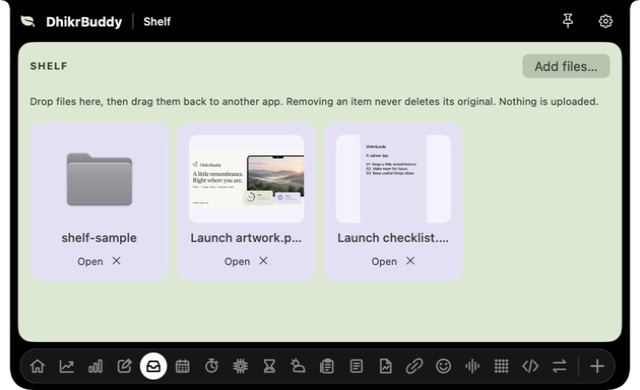Open the chain link icon
Viewport: 640px width, 390px height.
click(x=414, y=366)
